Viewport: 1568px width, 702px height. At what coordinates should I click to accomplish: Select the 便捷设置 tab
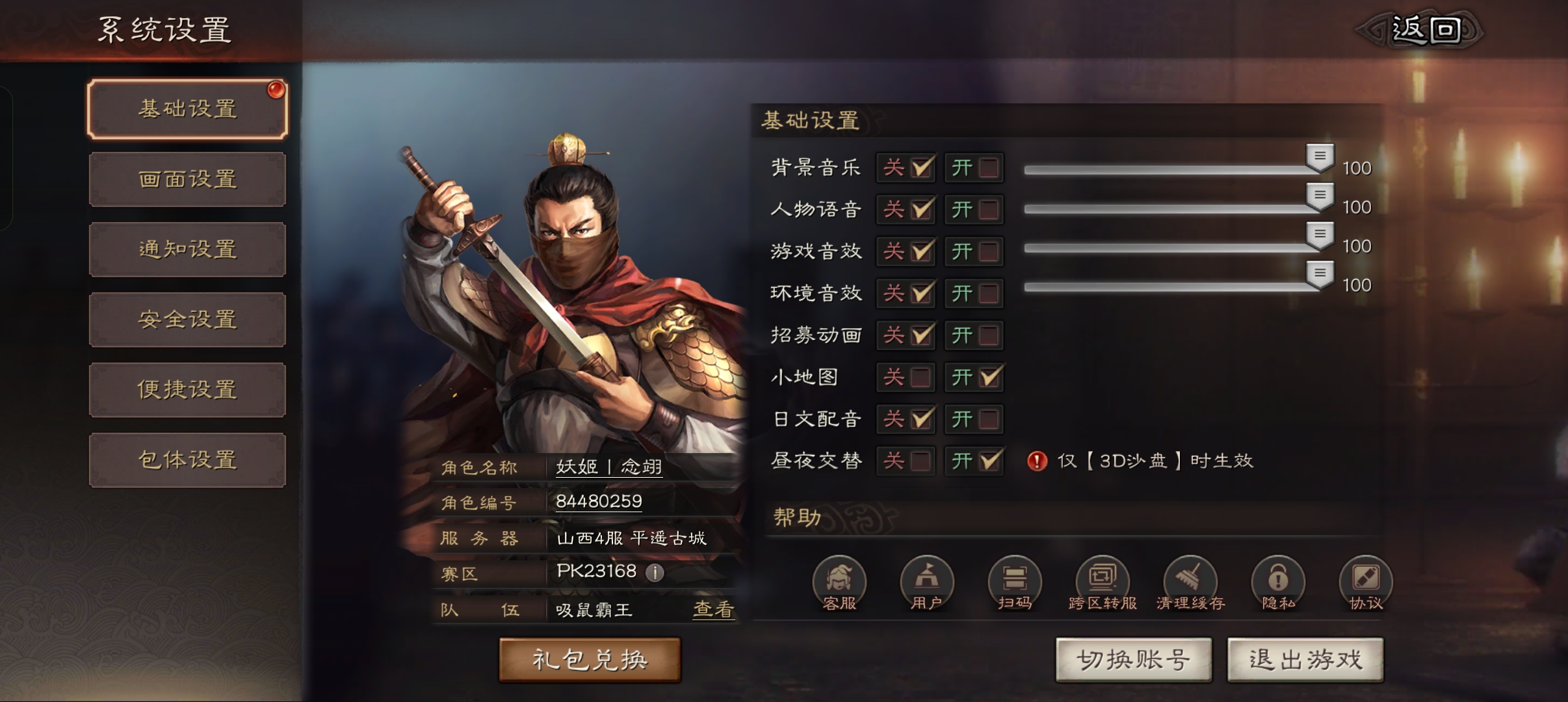(x=187, y=390)
